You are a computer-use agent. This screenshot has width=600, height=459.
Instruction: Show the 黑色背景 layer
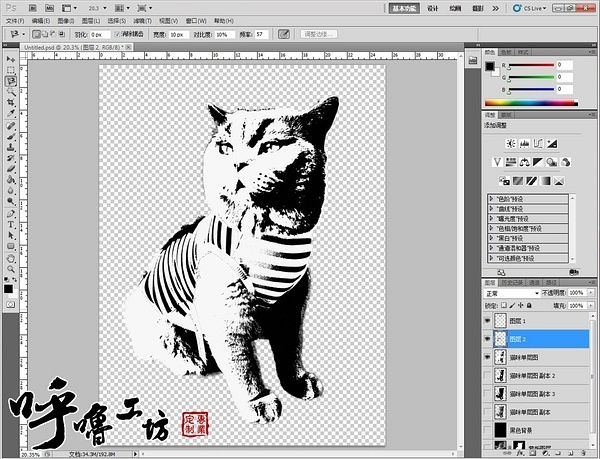pyautogui.click(x=488, y=430)
